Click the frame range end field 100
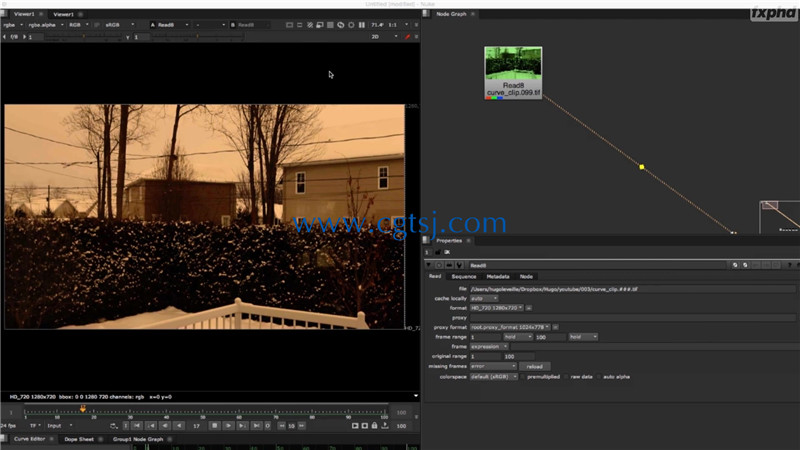Image resolution: width=800 pixels, height=450 pixels. 550,337
